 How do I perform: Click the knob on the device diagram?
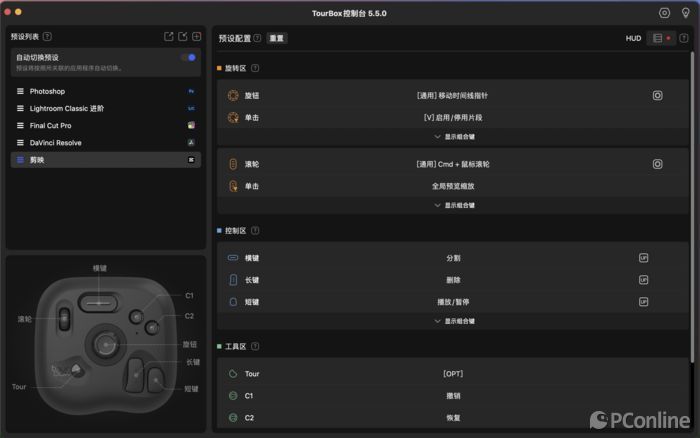tap(105, 344)
